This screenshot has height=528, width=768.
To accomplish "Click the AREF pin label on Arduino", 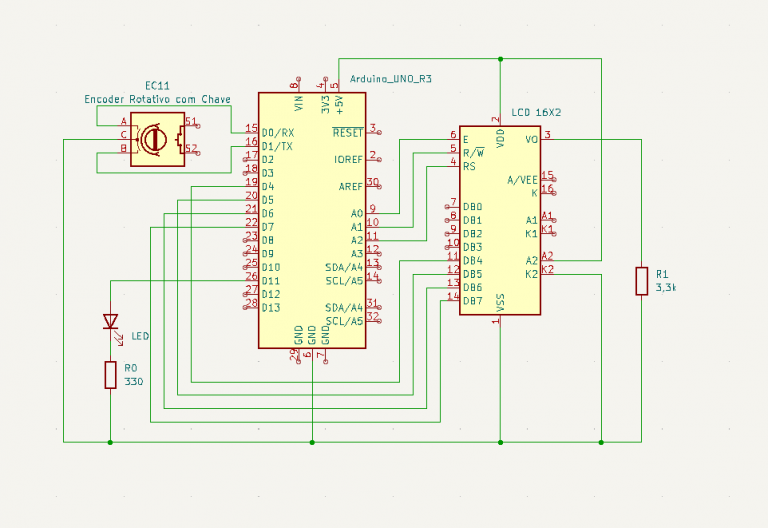I will click(x=350, y=186).
